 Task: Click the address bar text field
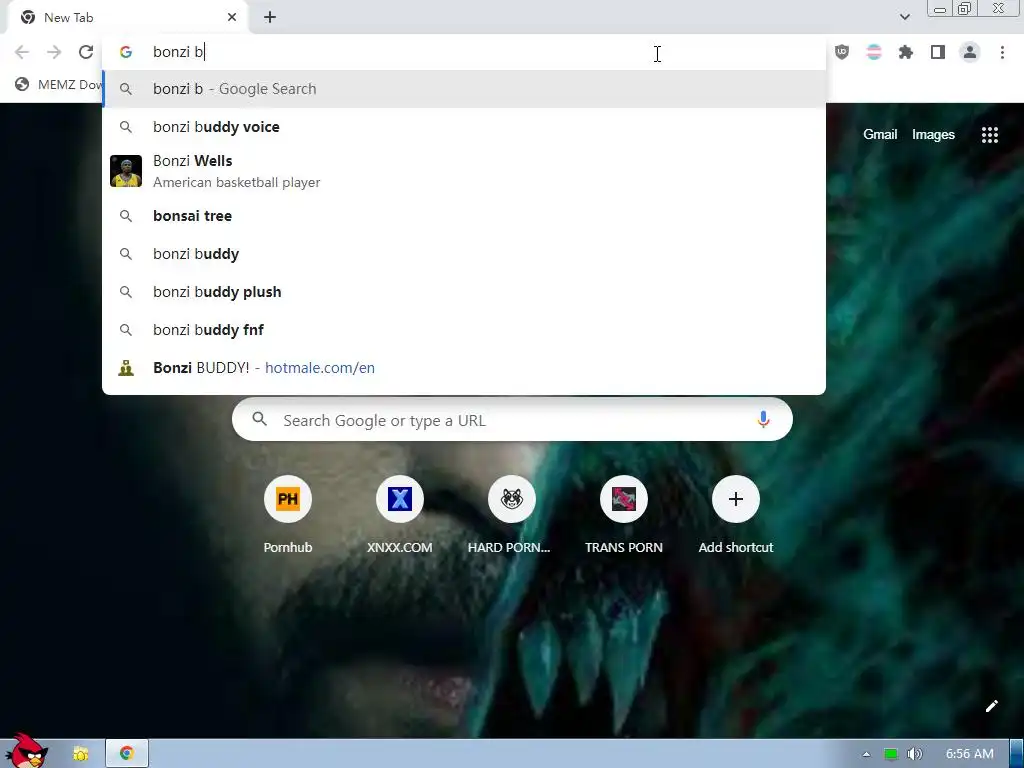pos(464,52)
